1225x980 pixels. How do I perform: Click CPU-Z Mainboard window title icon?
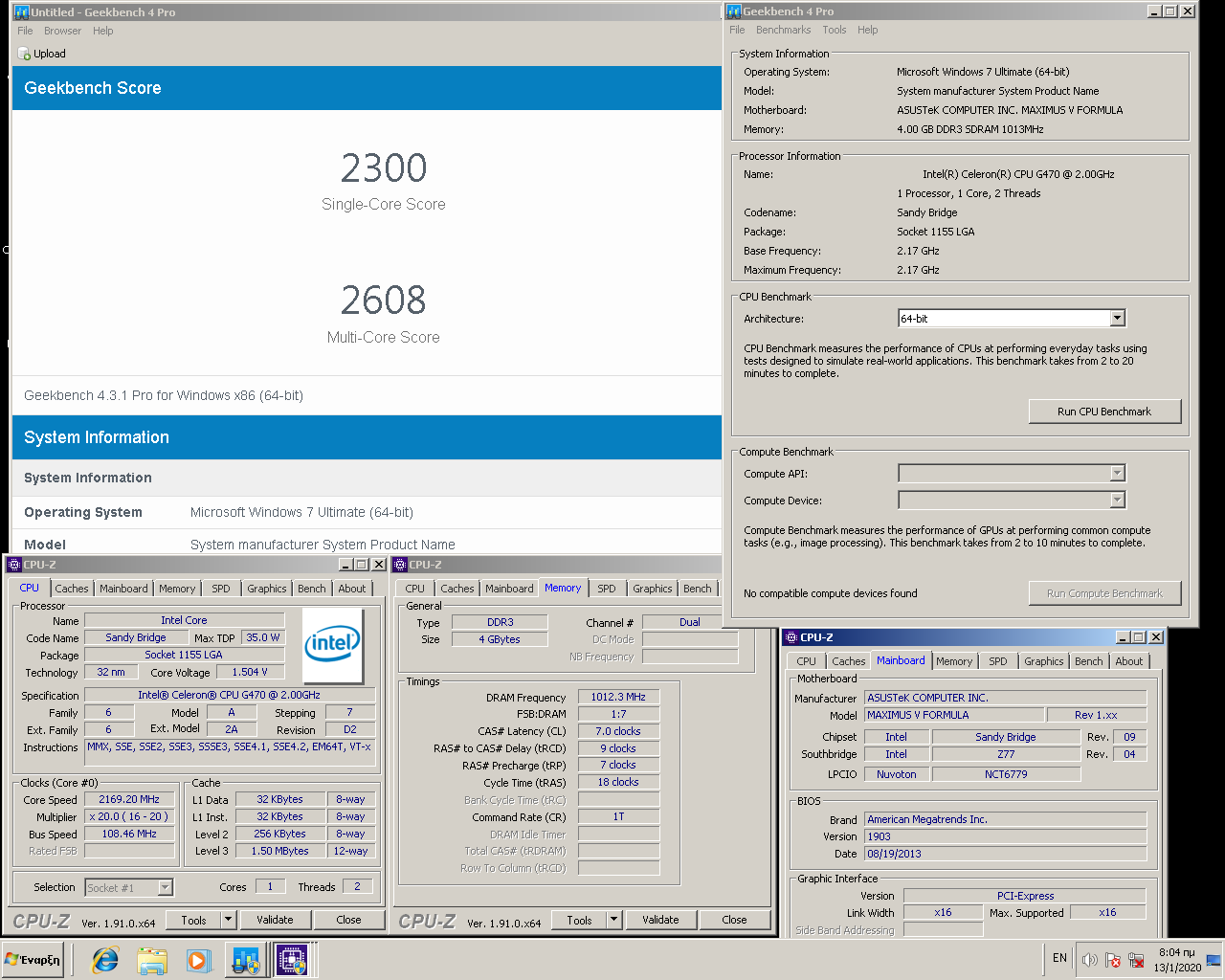pyautogui.click(x=791, y=637)
